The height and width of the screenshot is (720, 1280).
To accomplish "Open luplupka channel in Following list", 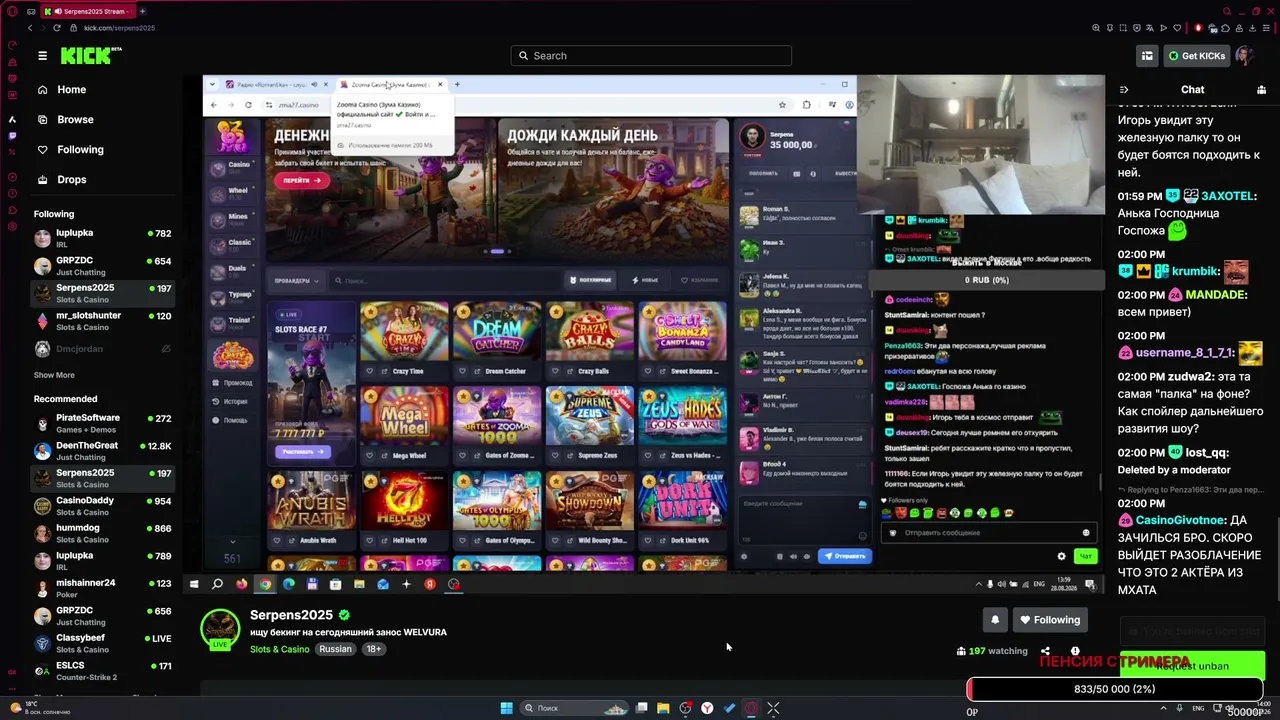I will point(102,238).
